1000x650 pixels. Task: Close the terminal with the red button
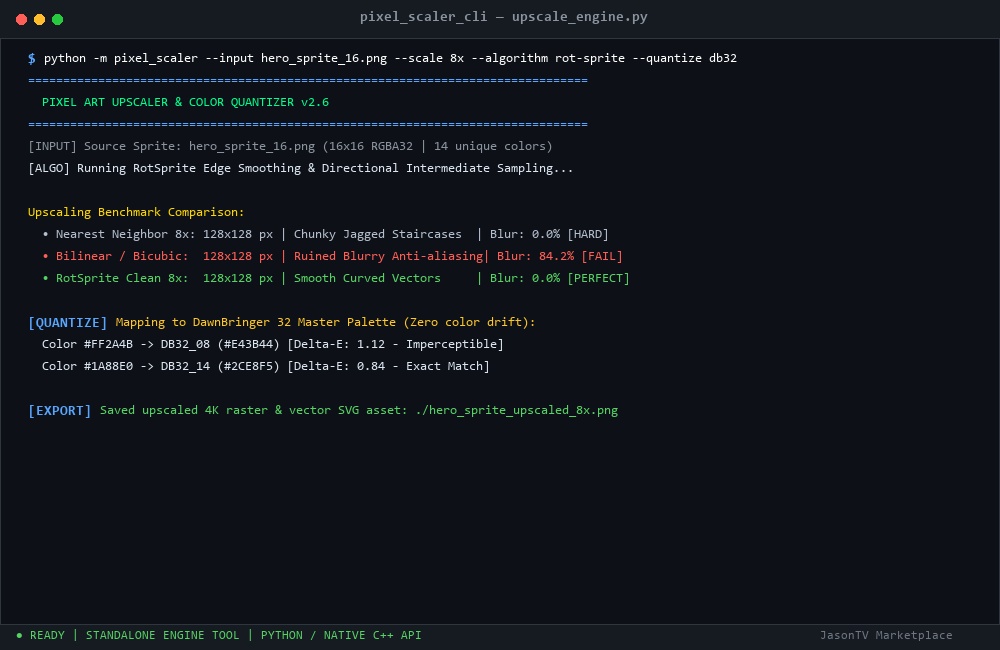tap(21, 20)
